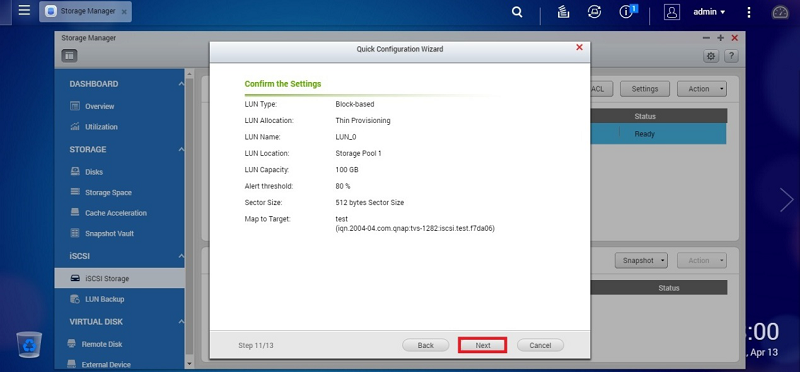800x372 pixels.
Task: Close the Storage Manager taskbar tab
Action: tap(124, 12)
